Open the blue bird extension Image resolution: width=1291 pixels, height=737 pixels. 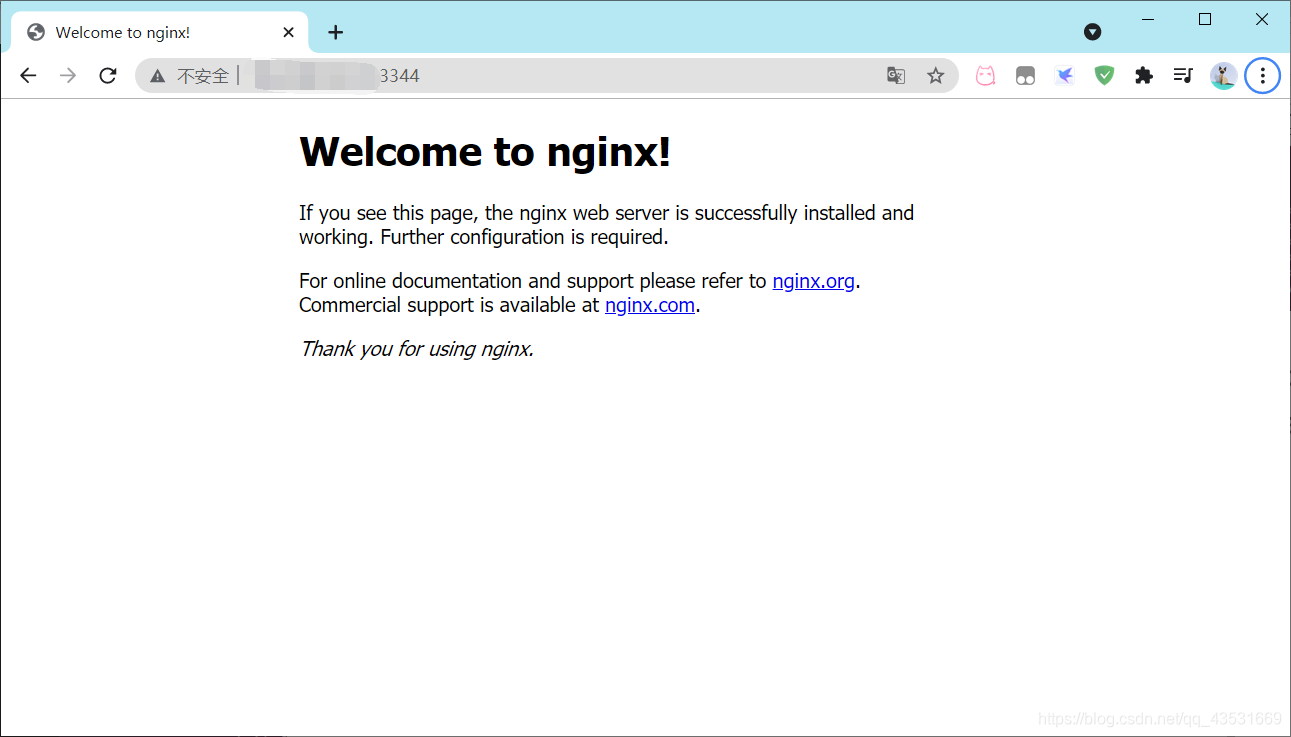click(1065, 76)
